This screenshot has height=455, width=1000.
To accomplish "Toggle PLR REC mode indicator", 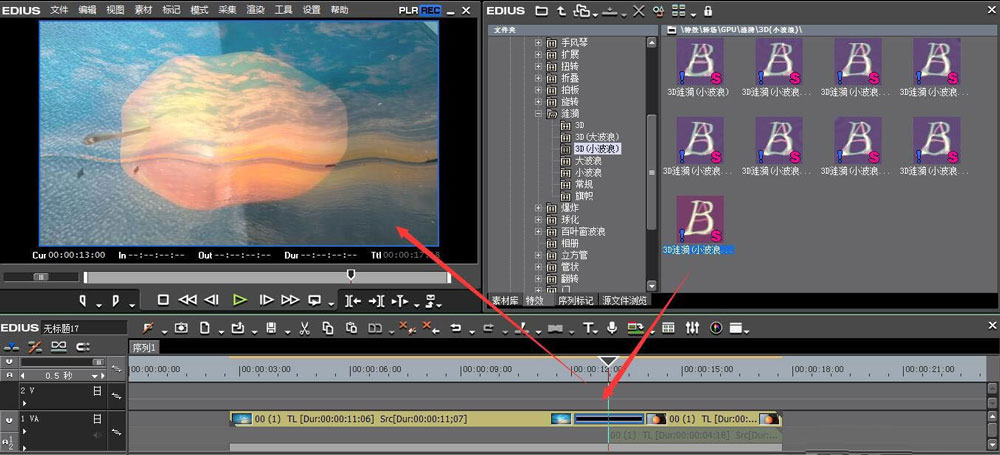I will 420,10.
